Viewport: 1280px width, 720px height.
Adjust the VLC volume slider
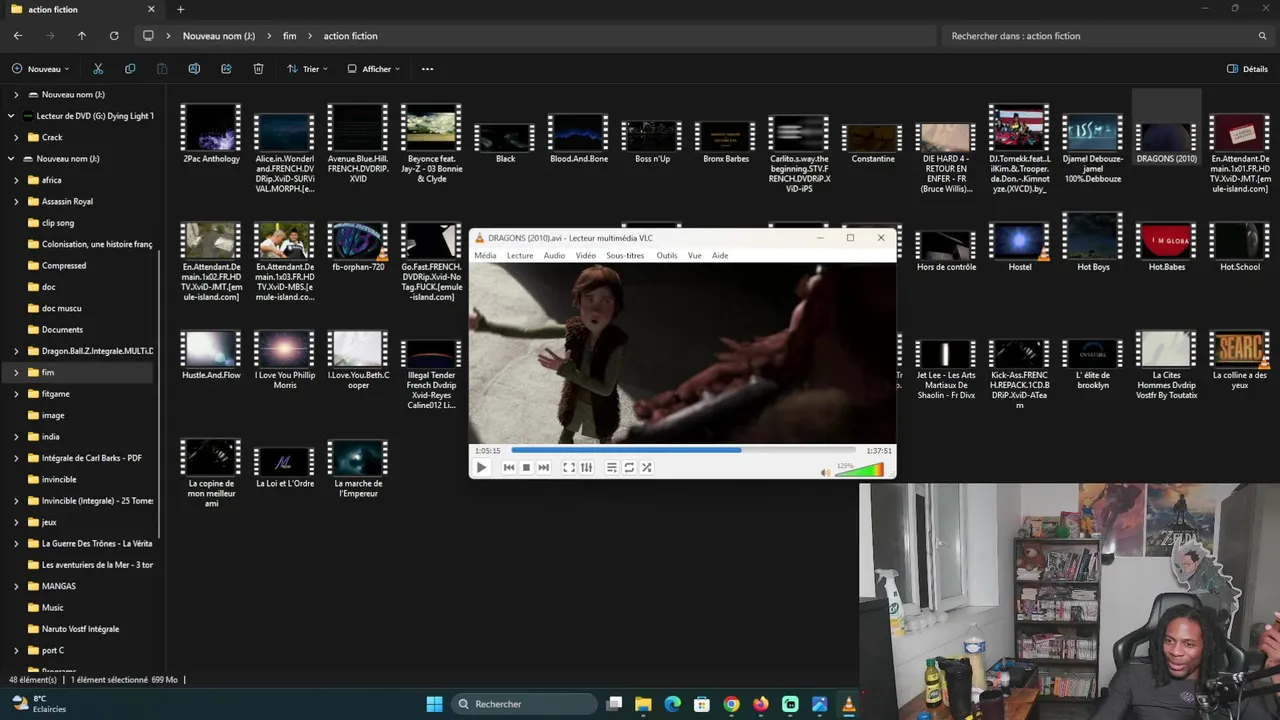[x=859, y=470]
